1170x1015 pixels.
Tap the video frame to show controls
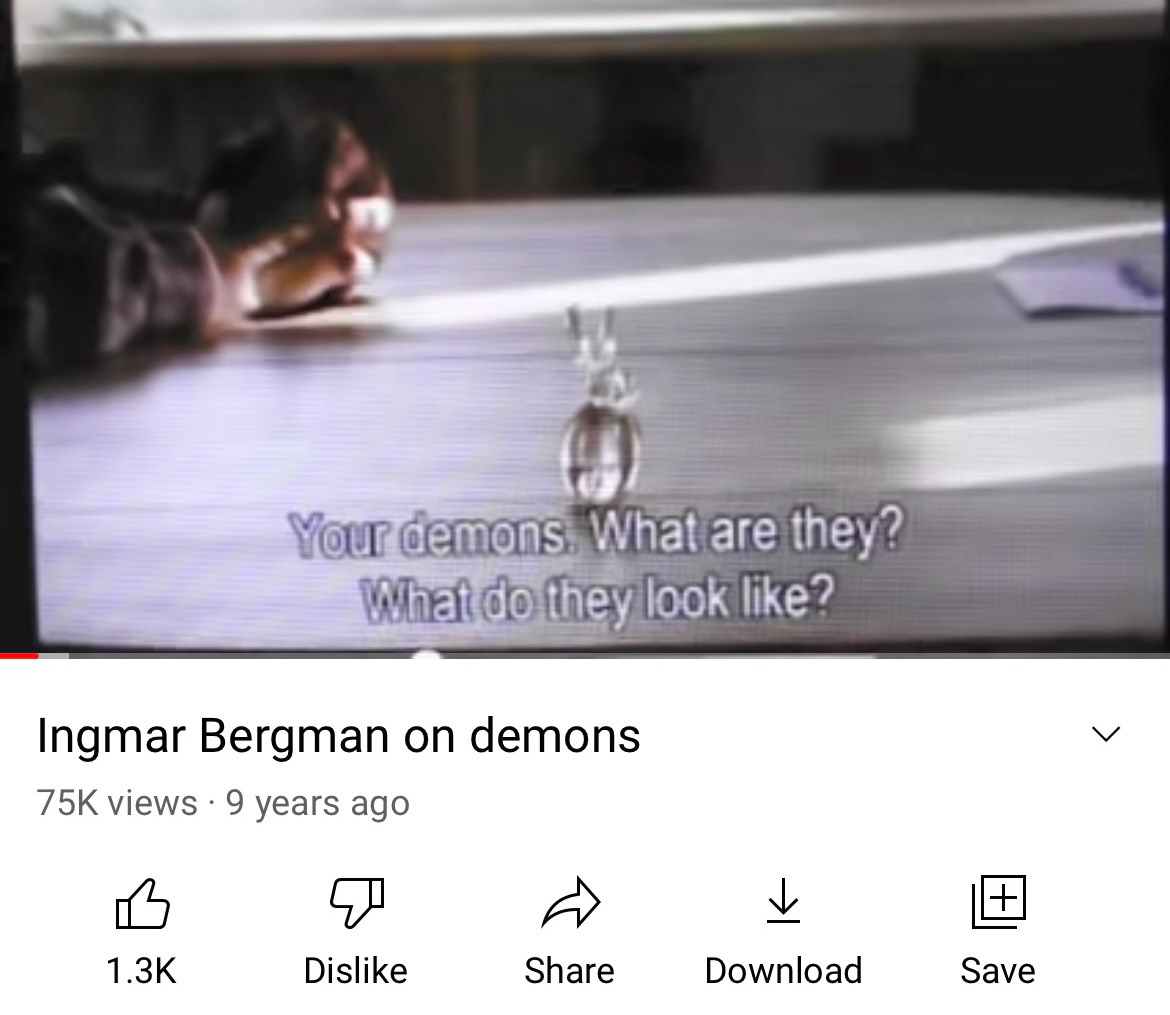pyautogui.click(x=585, y=326)
